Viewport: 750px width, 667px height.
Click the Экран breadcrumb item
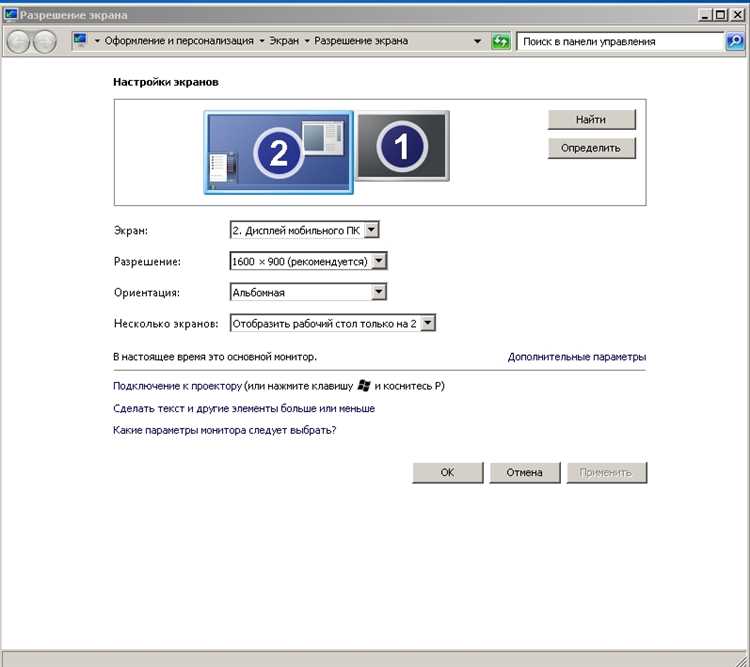coord(284,41)
